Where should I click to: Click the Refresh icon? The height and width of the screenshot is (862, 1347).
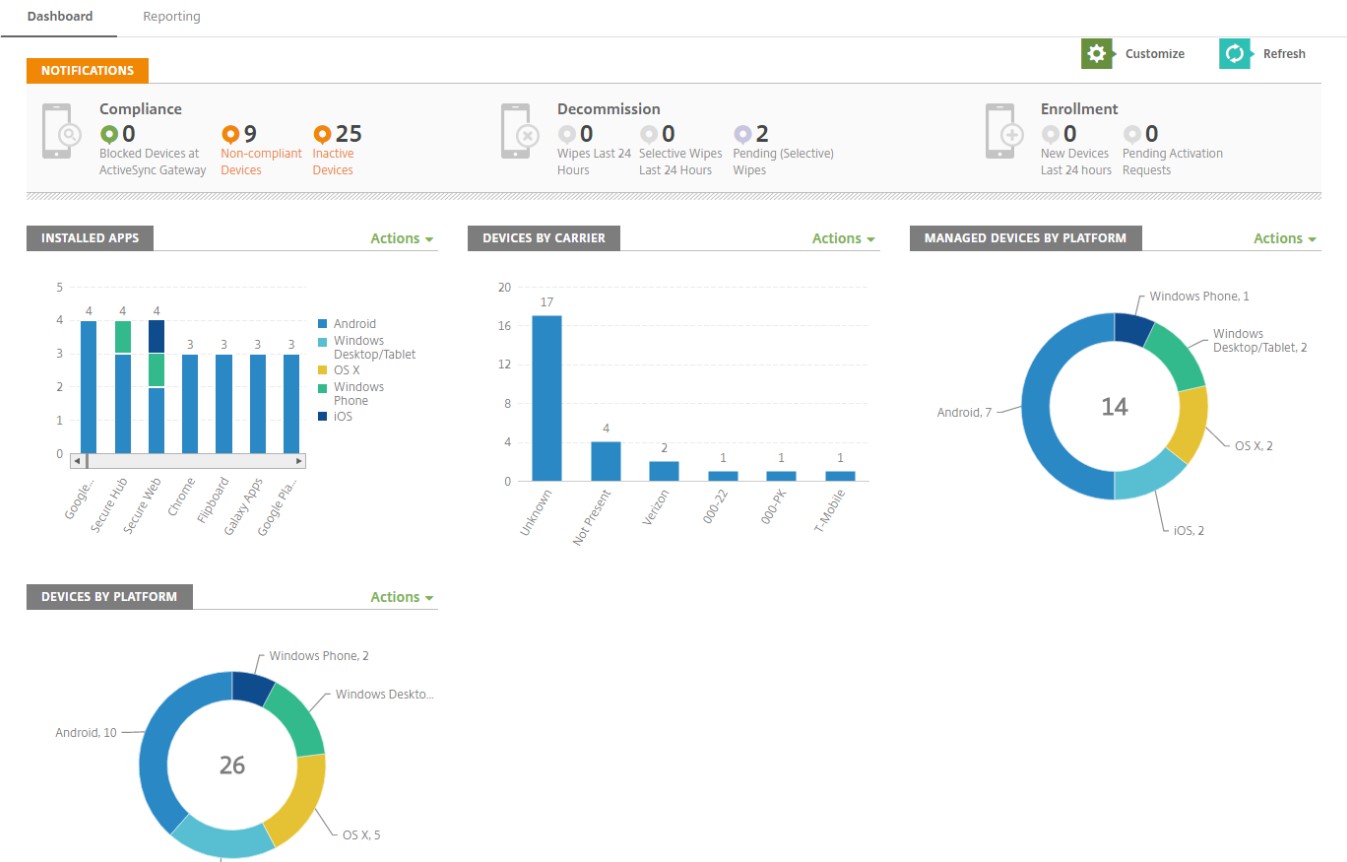pyautogui.click(x=1235, y=53)
